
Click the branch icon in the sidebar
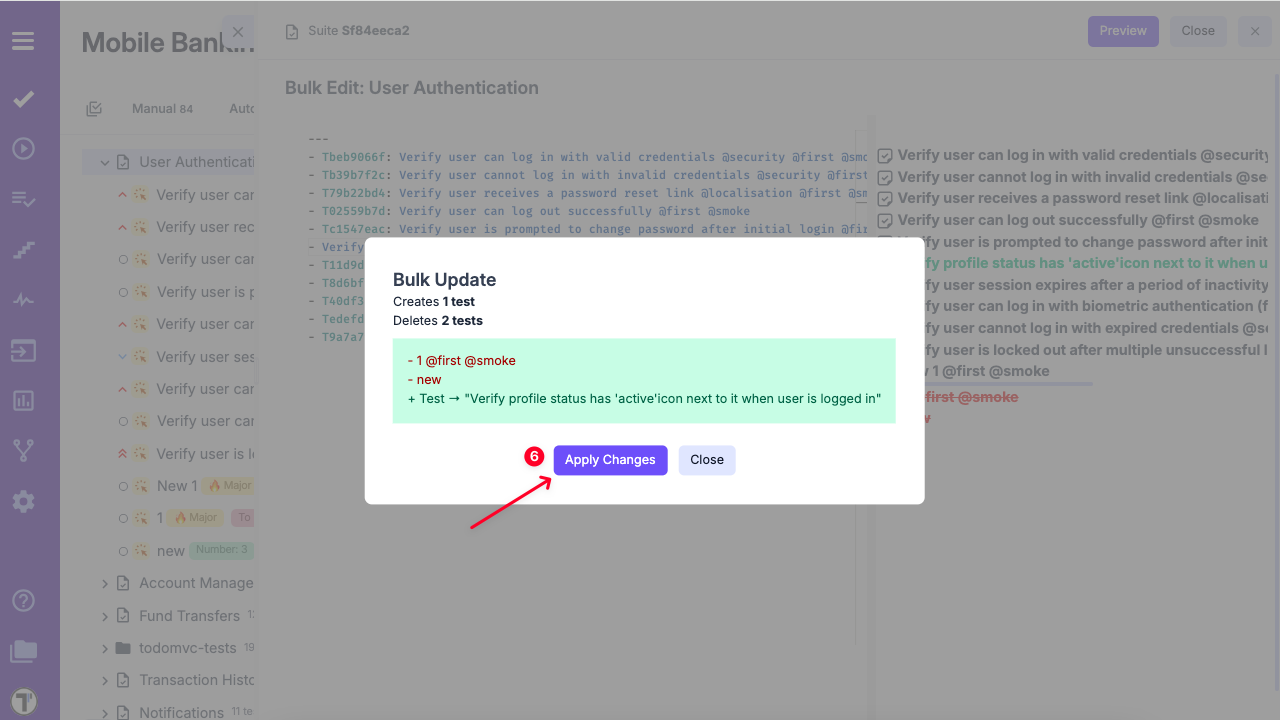[x=23, y=451]
